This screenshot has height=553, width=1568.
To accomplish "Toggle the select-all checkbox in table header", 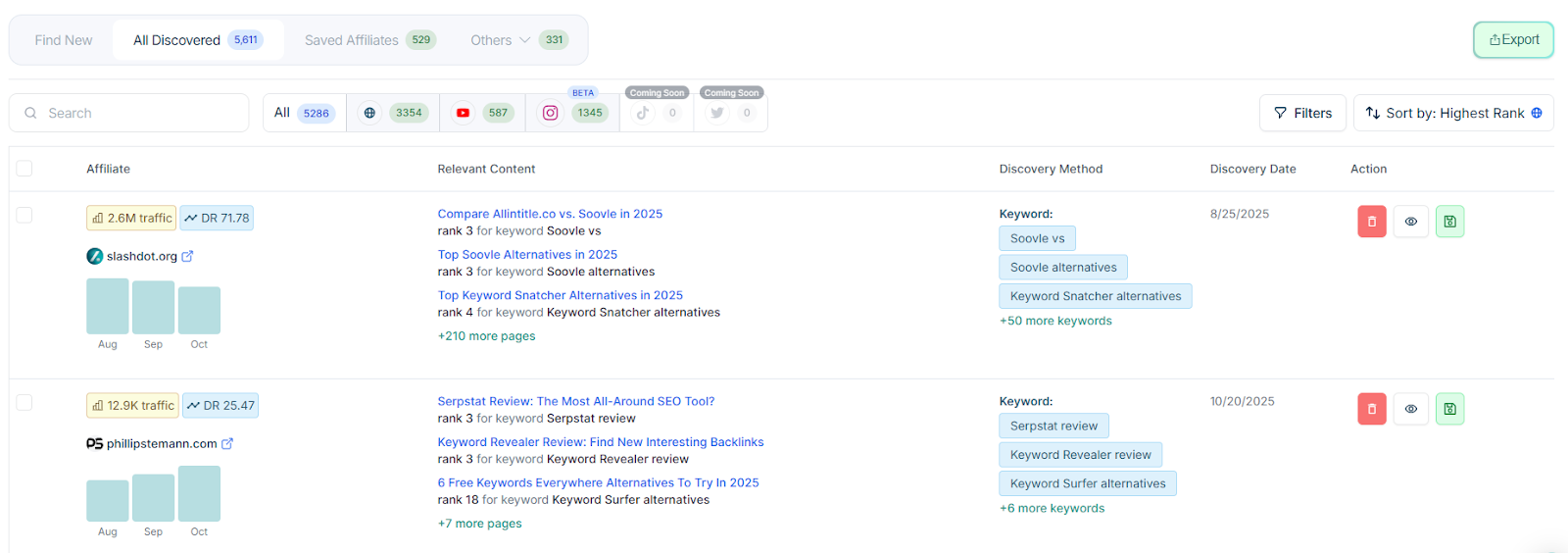I will pyautogui.click(x=24, y=169).
